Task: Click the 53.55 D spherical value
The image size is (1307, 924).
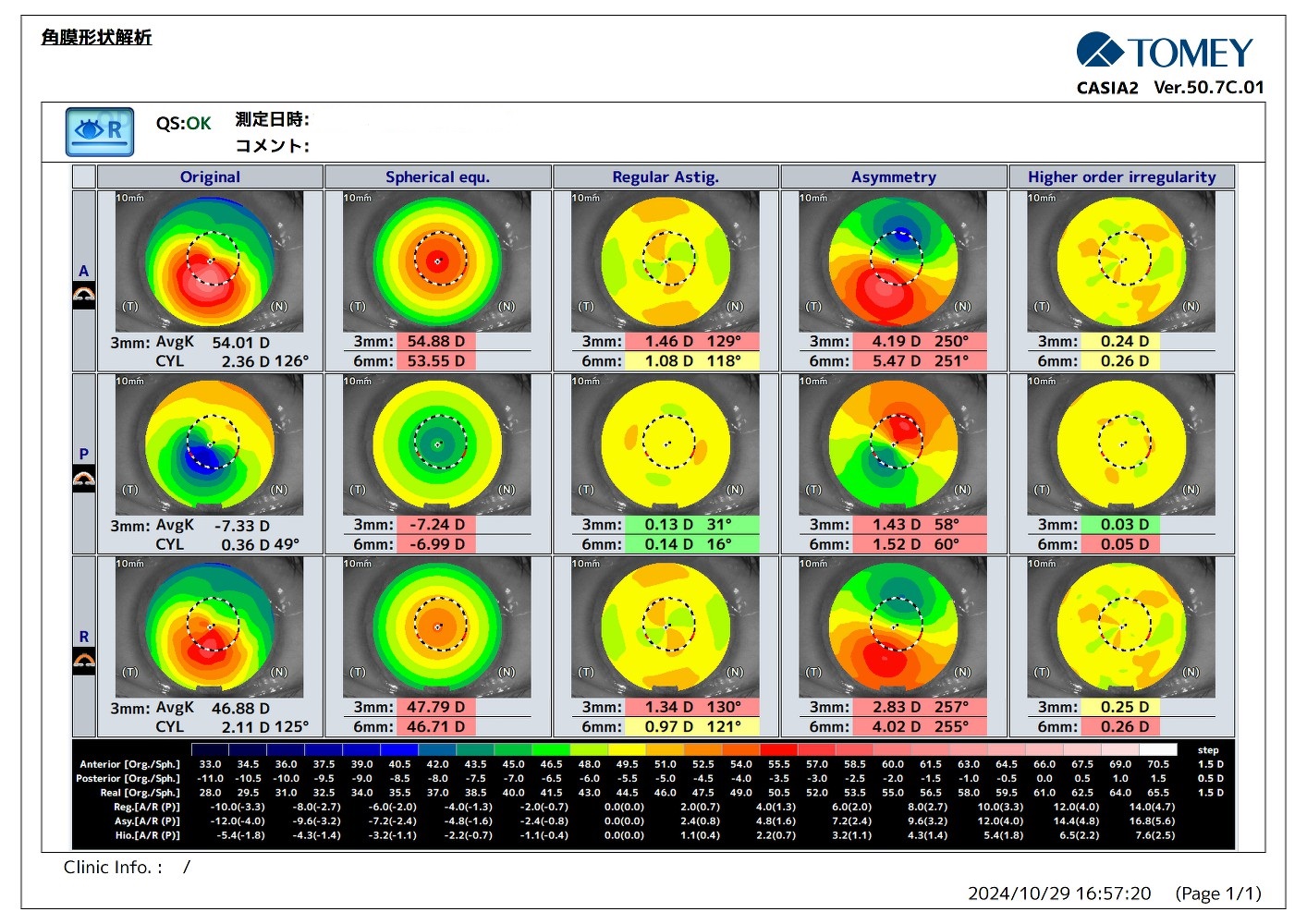Action: tap(436, 360)
